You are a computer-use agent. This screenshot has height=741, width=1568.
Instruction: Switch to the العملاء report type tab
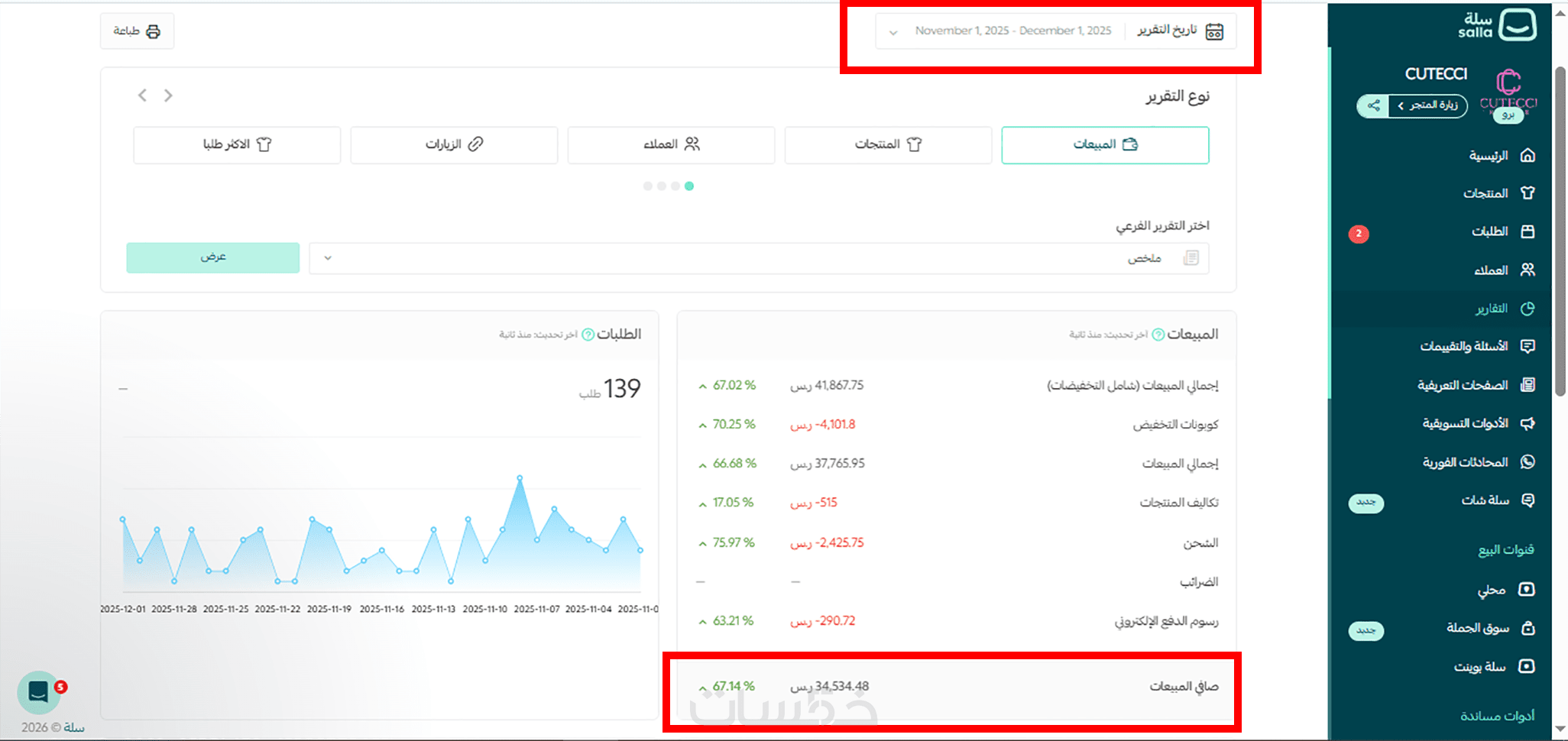(671, 145)
